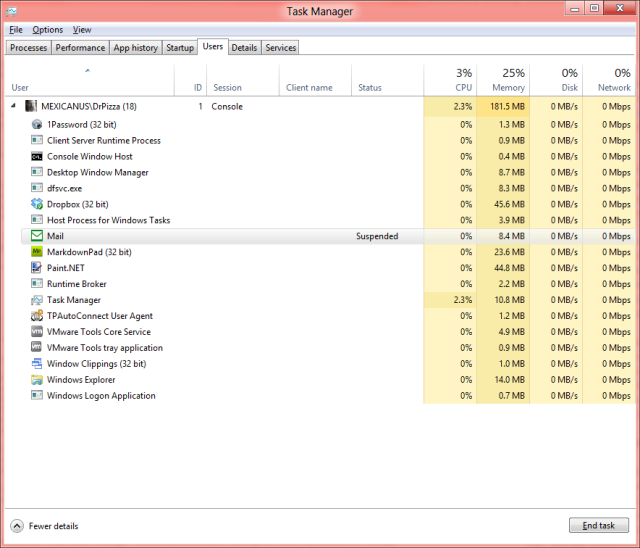Click the Mail envelope icon
The height and width of the screenshot is (548, 640).
[x=37, y=236]
